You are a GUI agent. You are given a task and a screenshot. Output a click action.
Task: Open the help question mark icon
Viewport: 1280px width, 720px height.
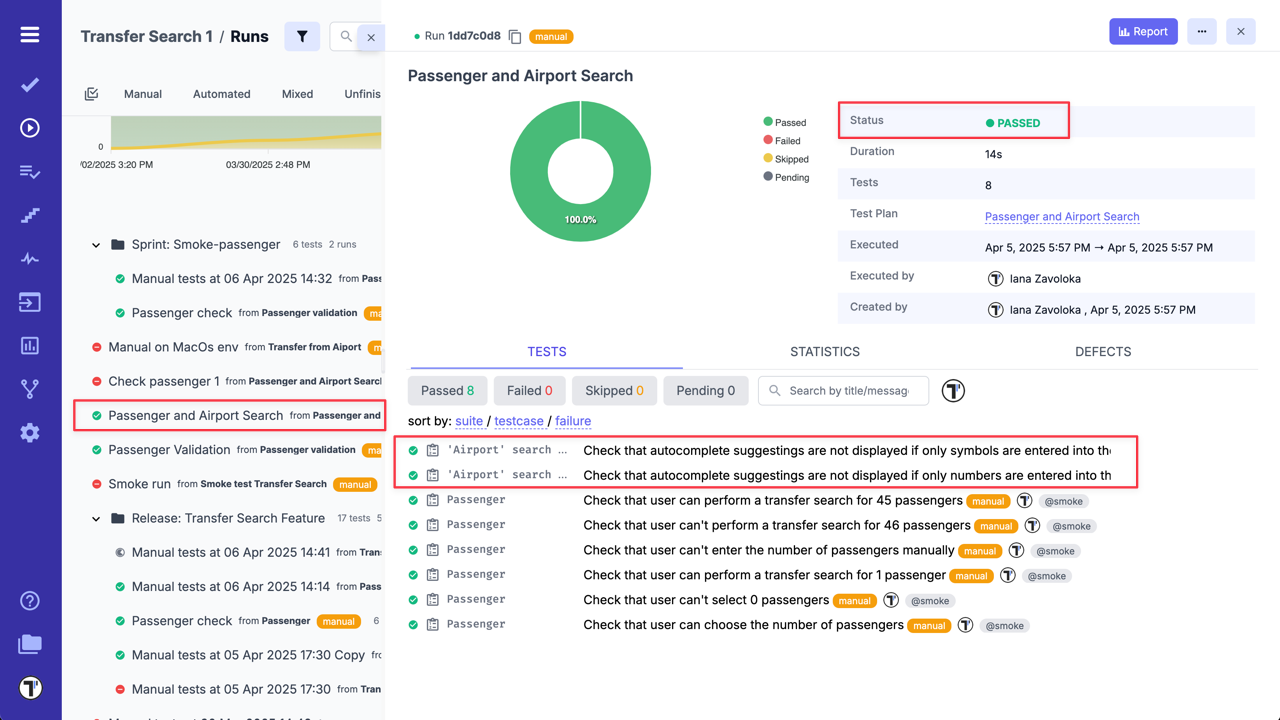tap(30, 601)
